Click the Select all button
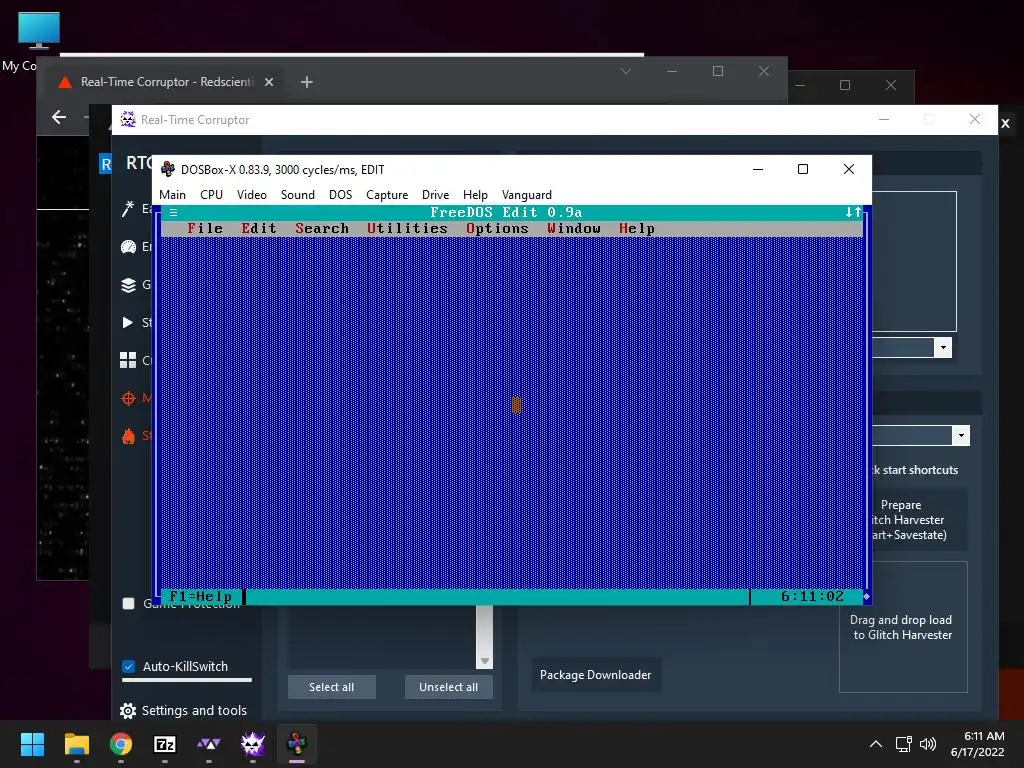 tap(331, 687)
